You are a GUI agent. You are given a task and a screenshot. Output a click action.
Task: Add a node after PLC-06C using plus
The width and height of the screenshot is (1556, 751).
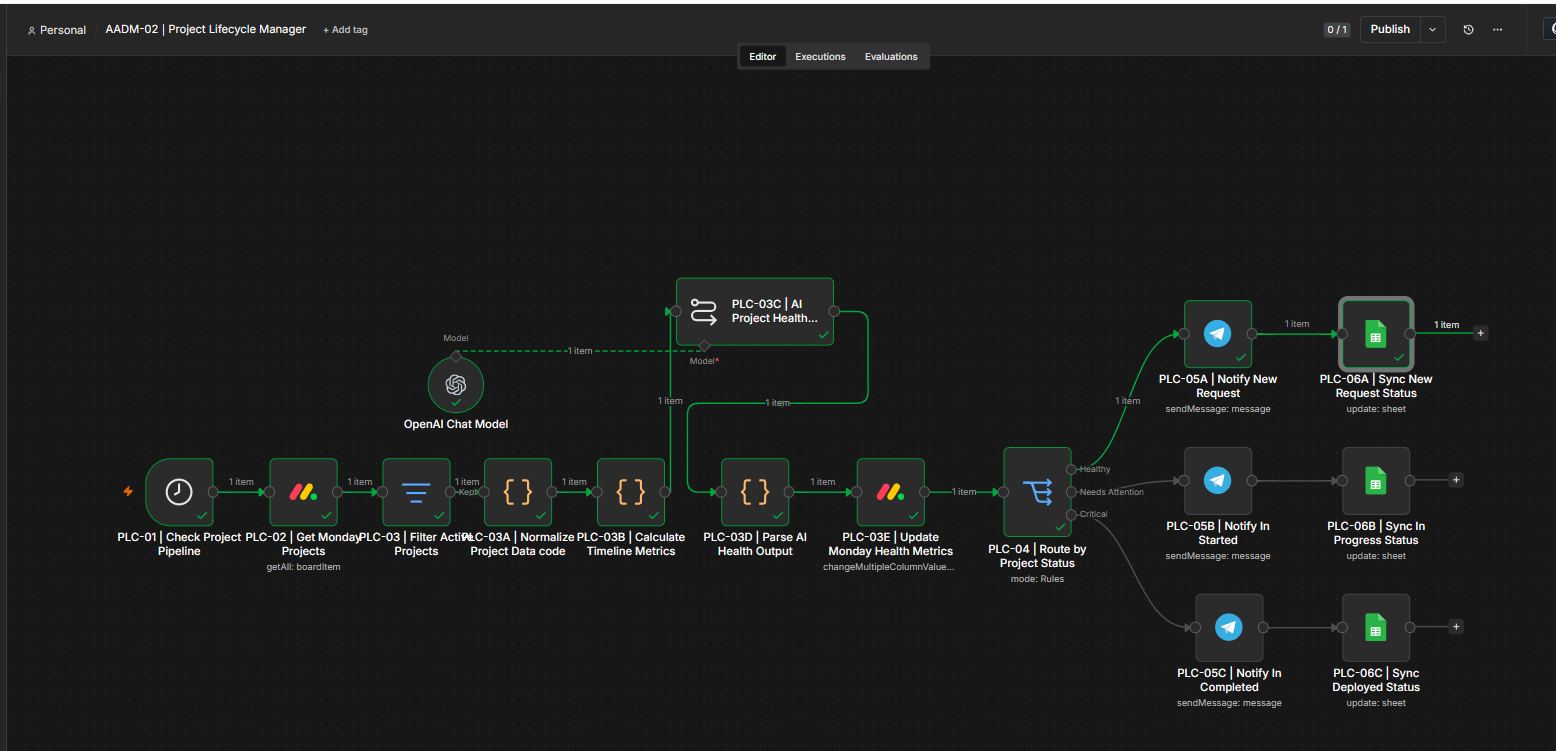[x=1456, y=627]
